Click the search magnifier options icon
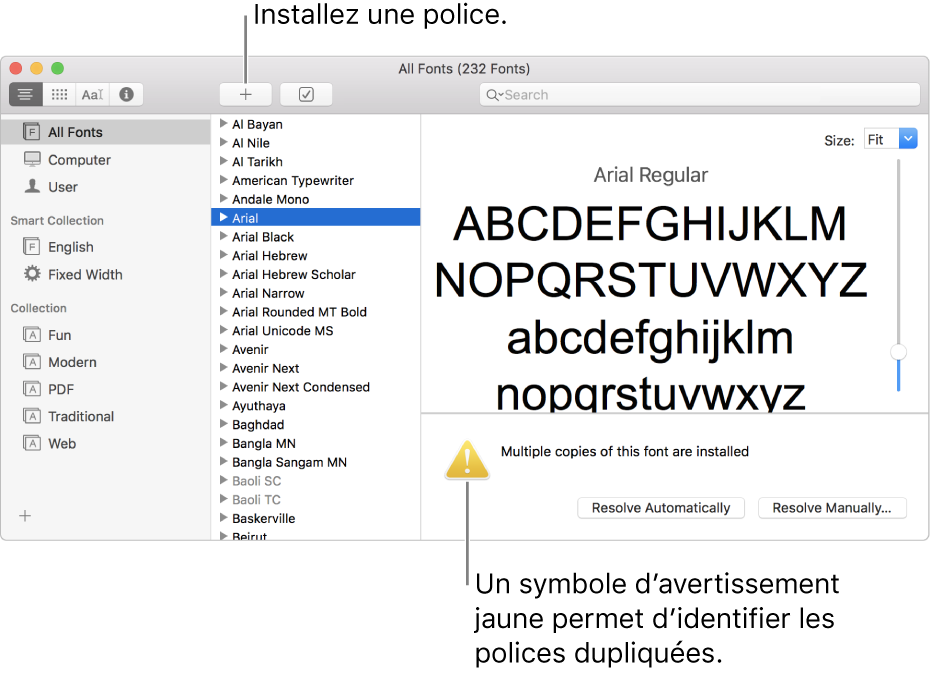The height and width of the screenshot is (676, 934). point(494,95)
